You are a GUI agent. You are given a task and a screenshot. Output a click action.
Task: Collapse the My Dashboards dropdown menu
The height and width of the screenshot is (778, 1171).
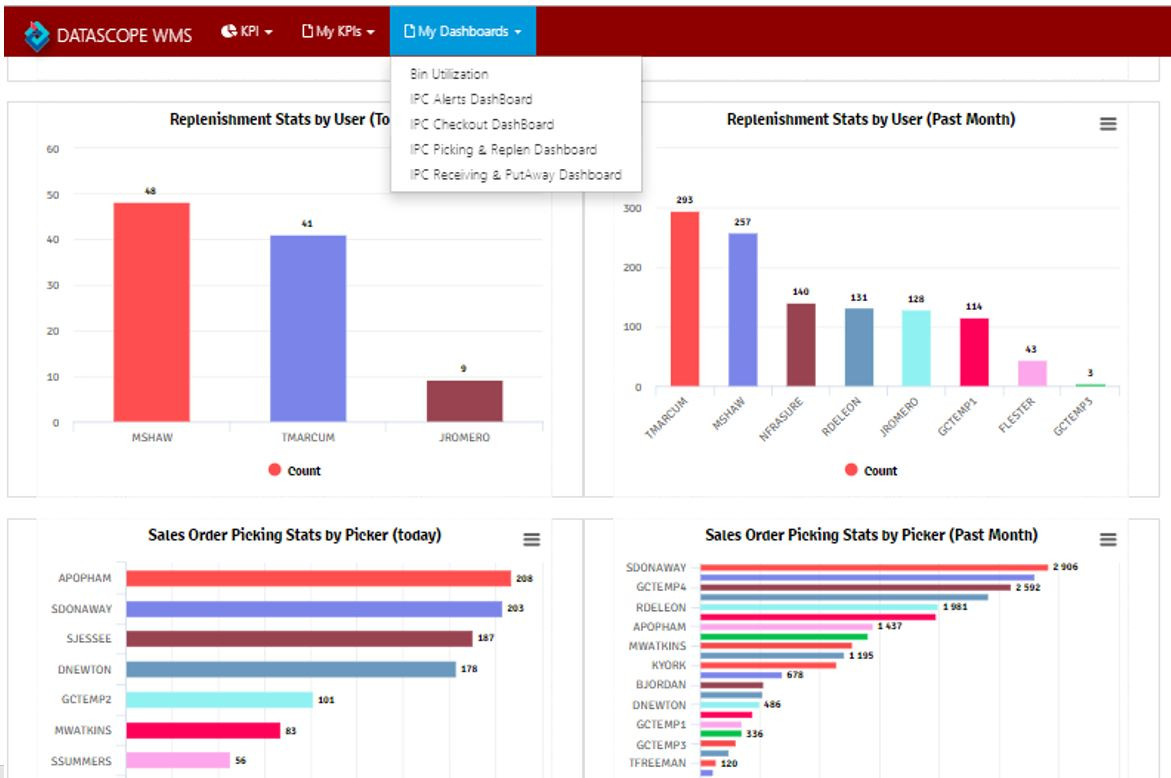(x=463, y=31)
